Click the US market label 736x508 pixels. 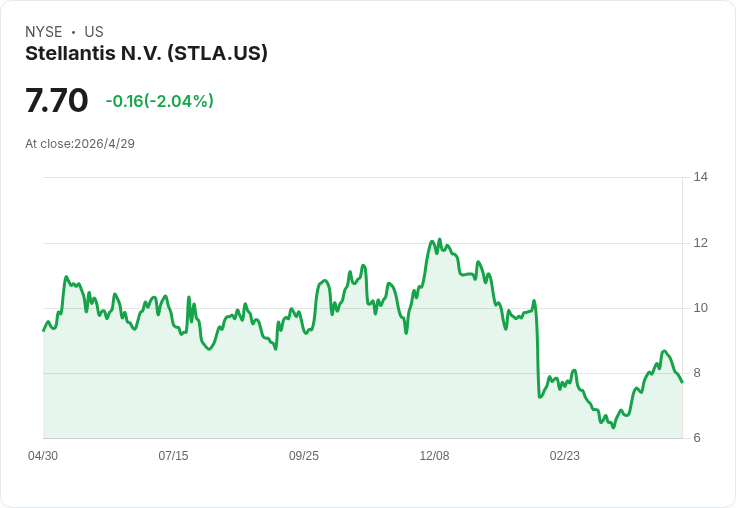tap(94, 31)
